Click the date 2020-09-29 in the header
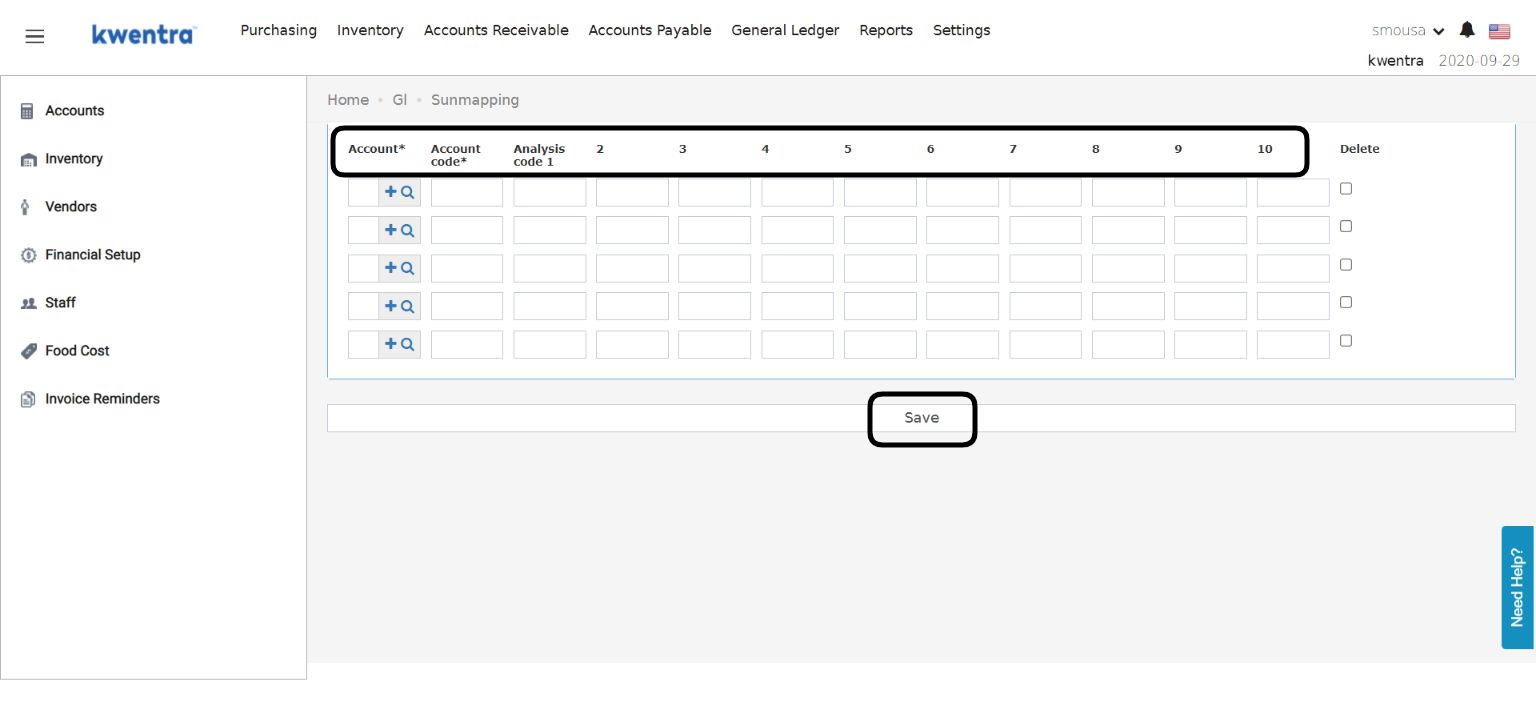The width and height of the screenshot is (1536, 722). [1479, 60]
